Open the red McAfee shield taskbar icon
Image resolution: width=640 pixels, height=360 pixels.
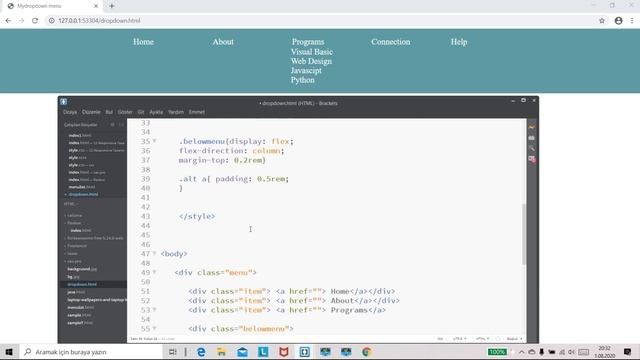coord(284,352)
